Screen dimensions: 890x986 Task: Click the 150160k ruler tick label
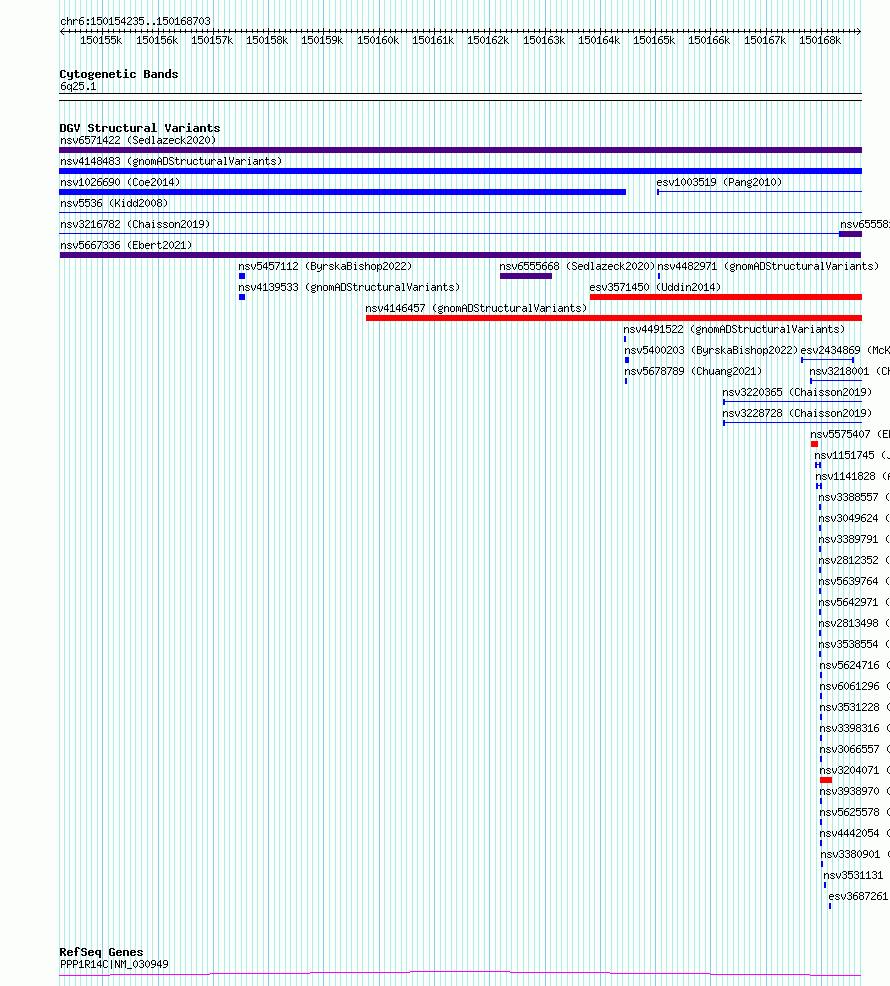click(378, 40)
